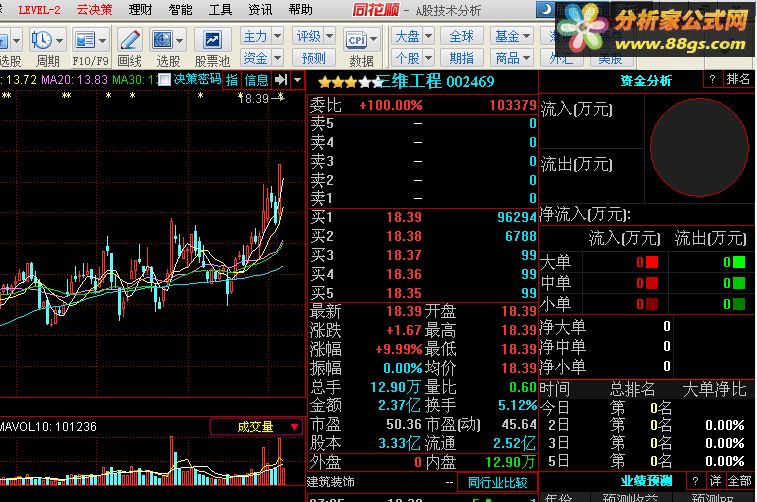Screen dimensions: 757x502
Task: Click the 排名 button
Action: point(738,79)
